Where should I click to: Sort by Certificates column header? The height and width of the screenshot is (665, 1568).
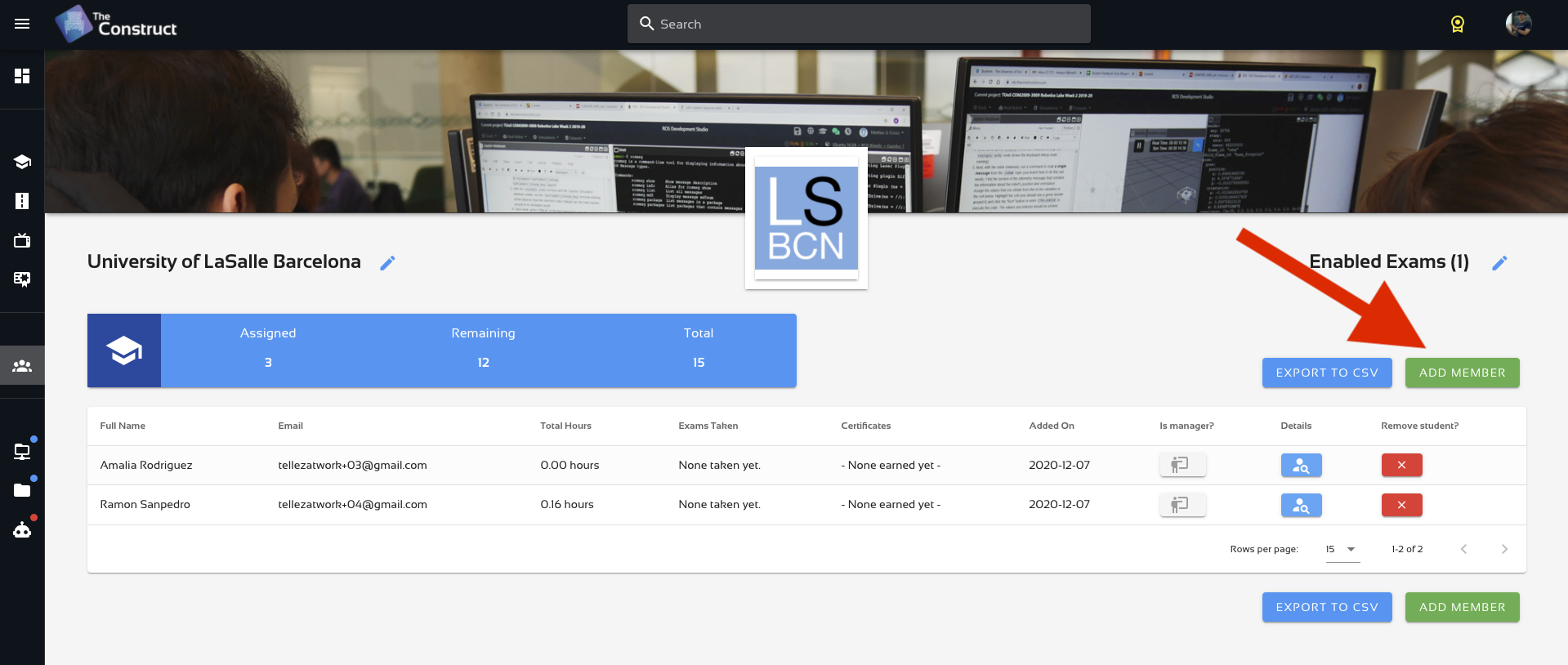tap(866, 426)
